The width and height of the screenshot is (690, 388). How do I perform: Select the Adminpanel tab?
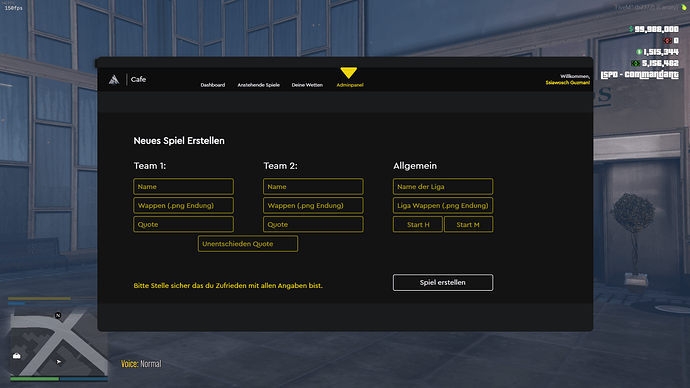pyautogui.click(x=350, y=85)
